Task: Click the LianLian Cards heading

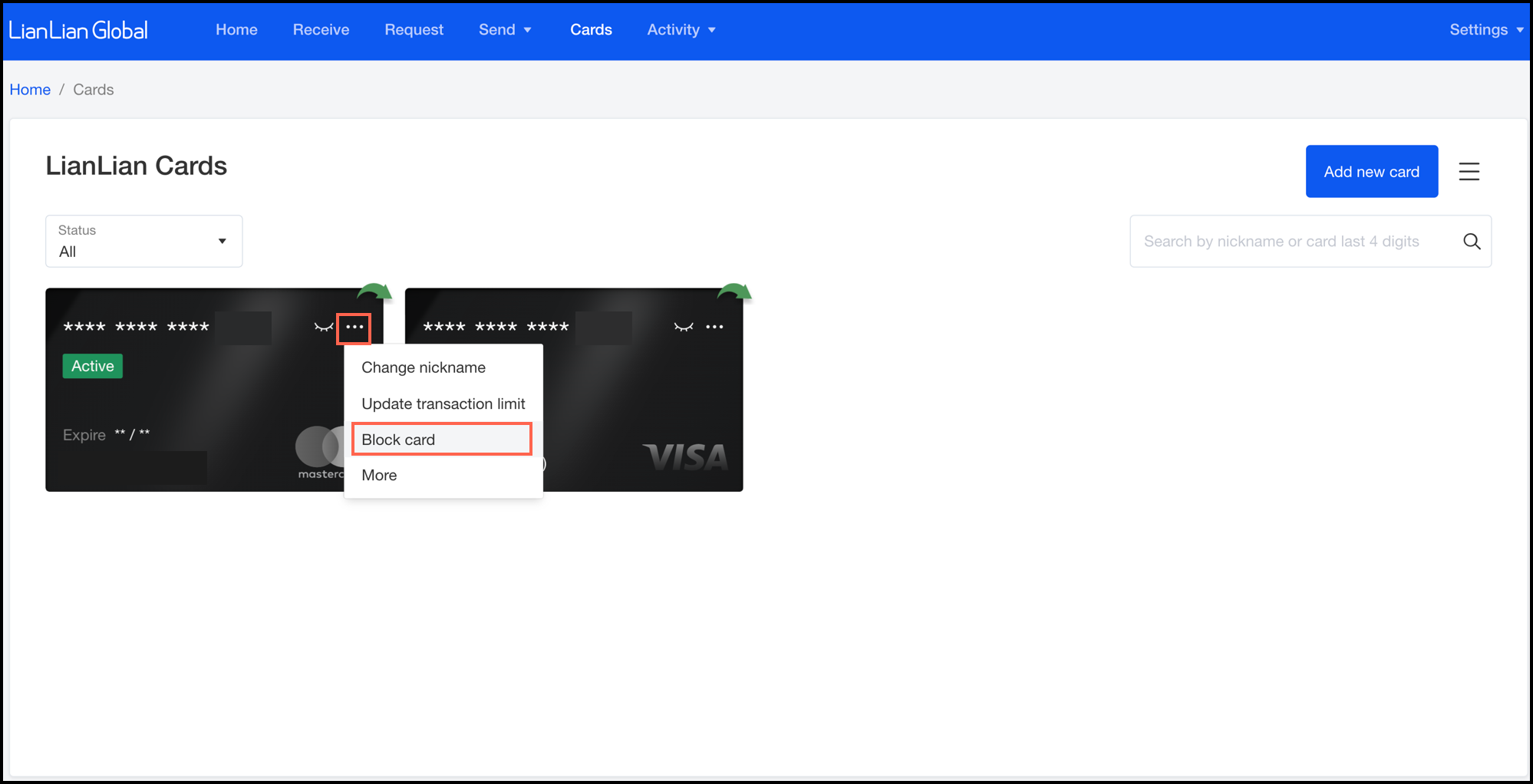Action: [137, 166]
